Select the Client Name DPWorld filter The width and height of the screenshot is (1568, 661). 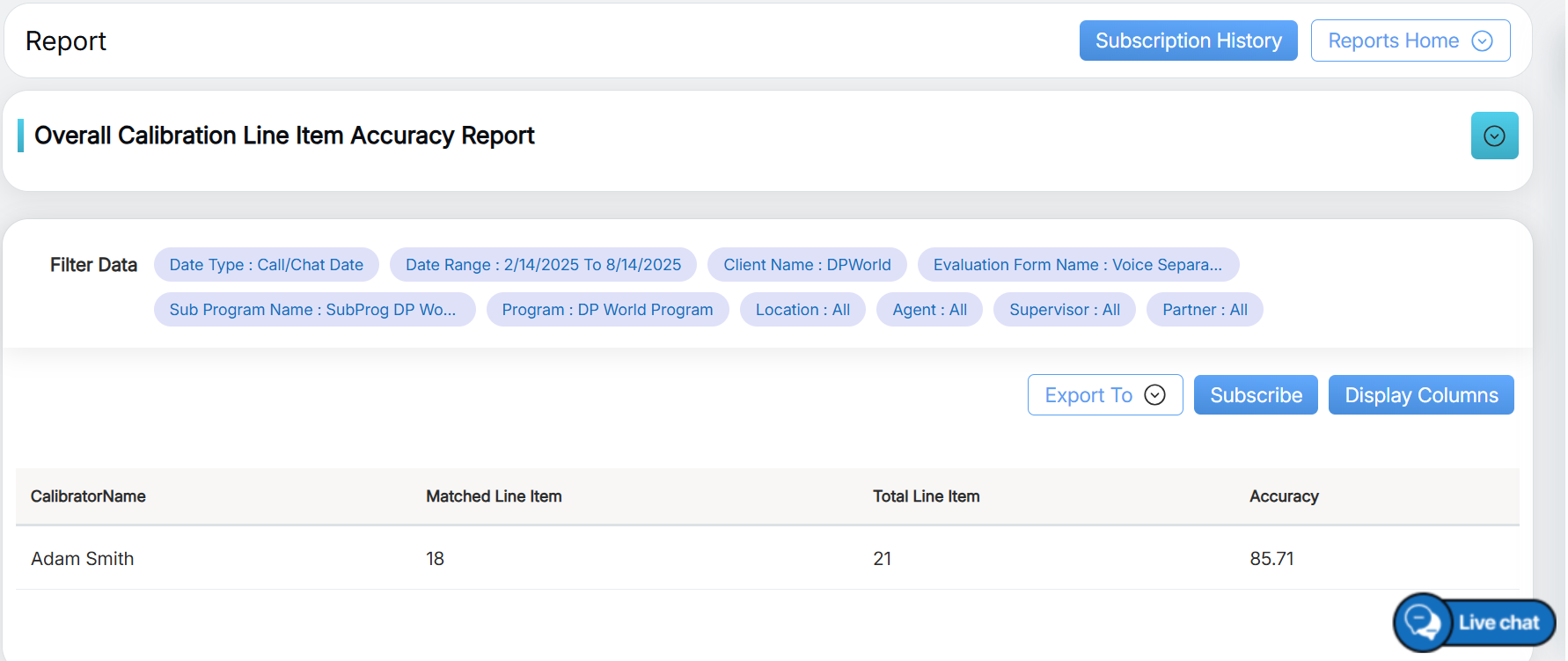pyautogui.click(x=806, y=265)
